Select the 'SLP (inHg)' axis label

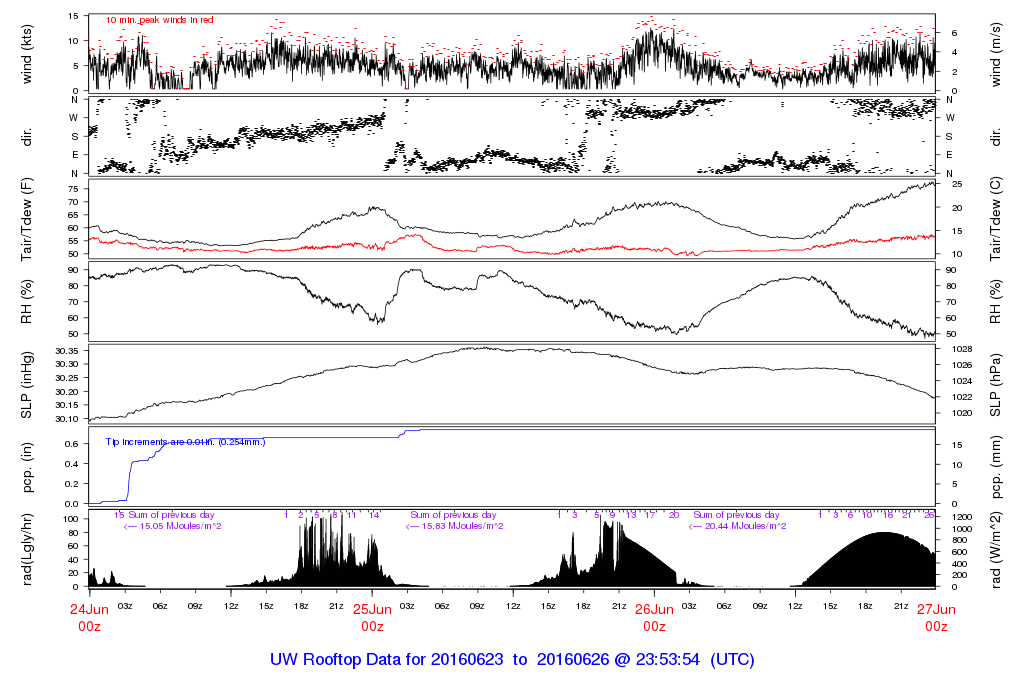coord(28,383)
